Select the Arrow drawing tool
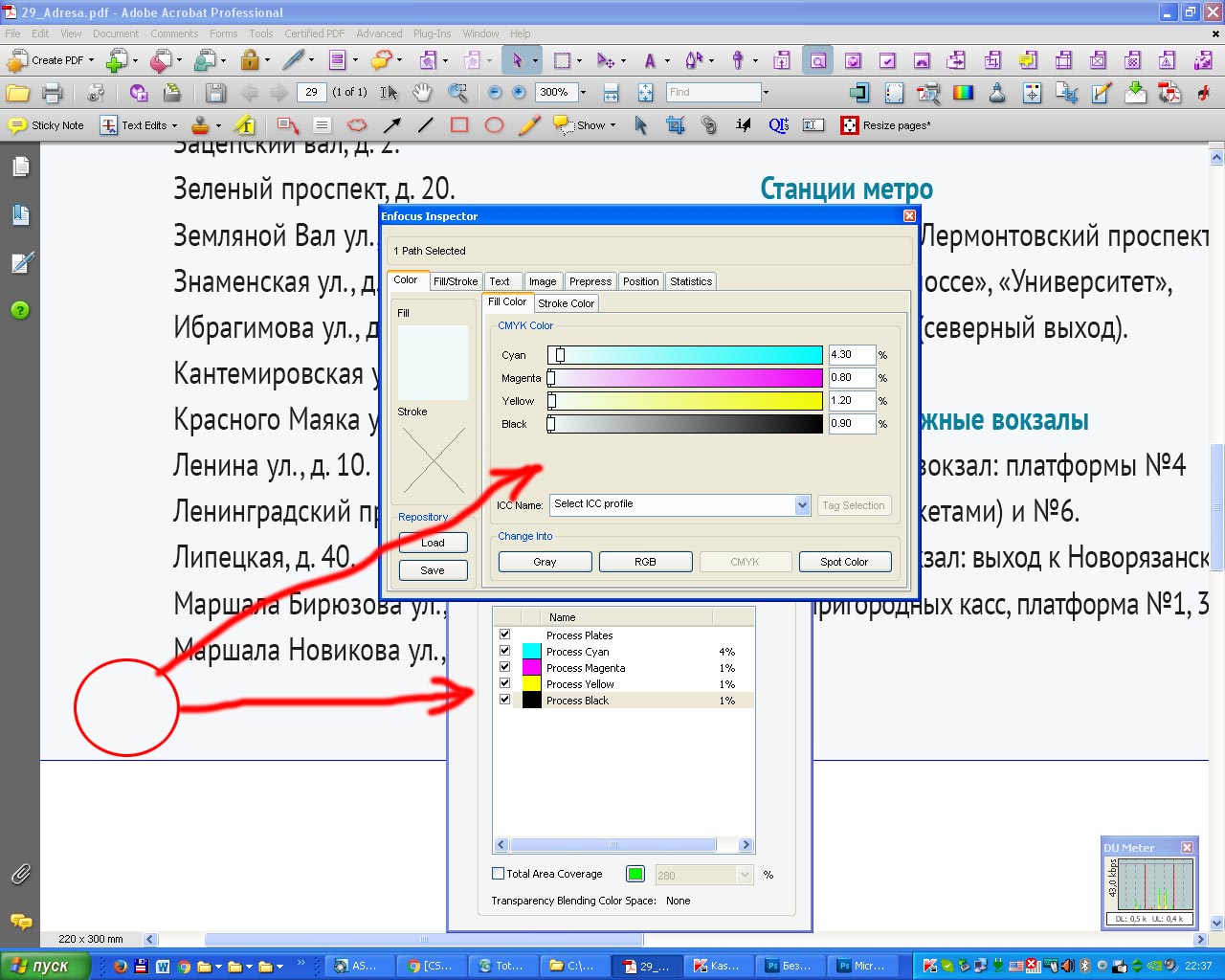The width and height of the screenshot is (1225, 980). tap(391, 125)
